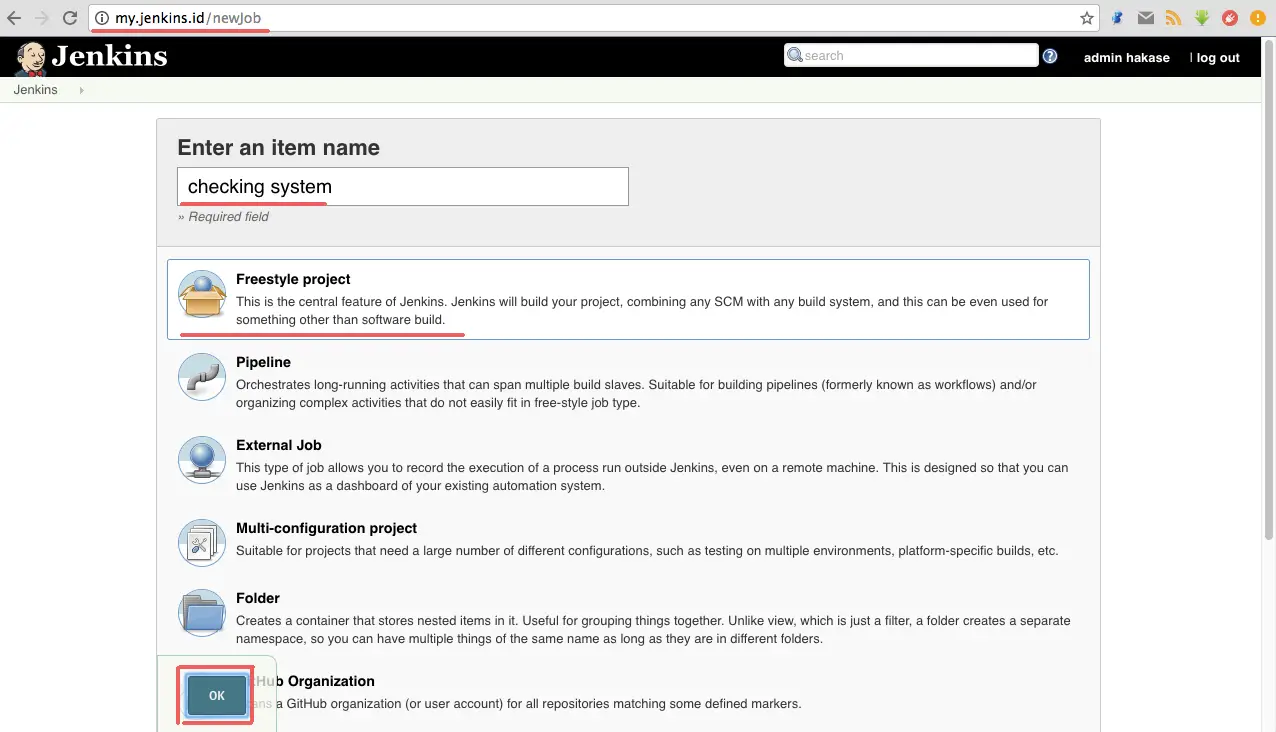Click the Freestyle project box icon

pyautogui.click(x=202, y=295)
